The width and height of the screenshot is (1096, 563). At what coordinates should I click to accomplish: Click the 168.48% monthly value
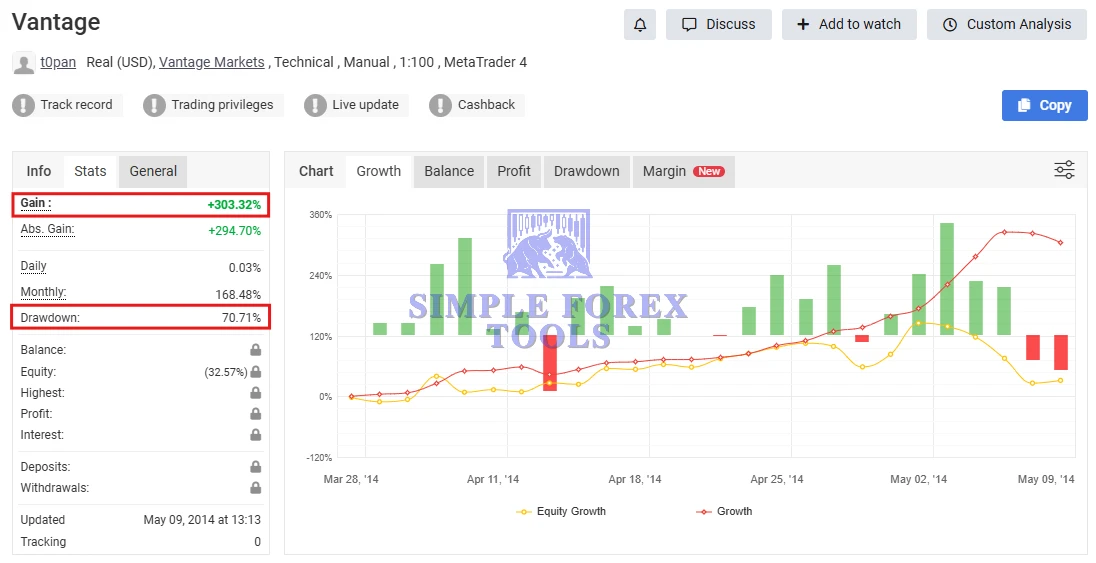click(x=238, y=295)
